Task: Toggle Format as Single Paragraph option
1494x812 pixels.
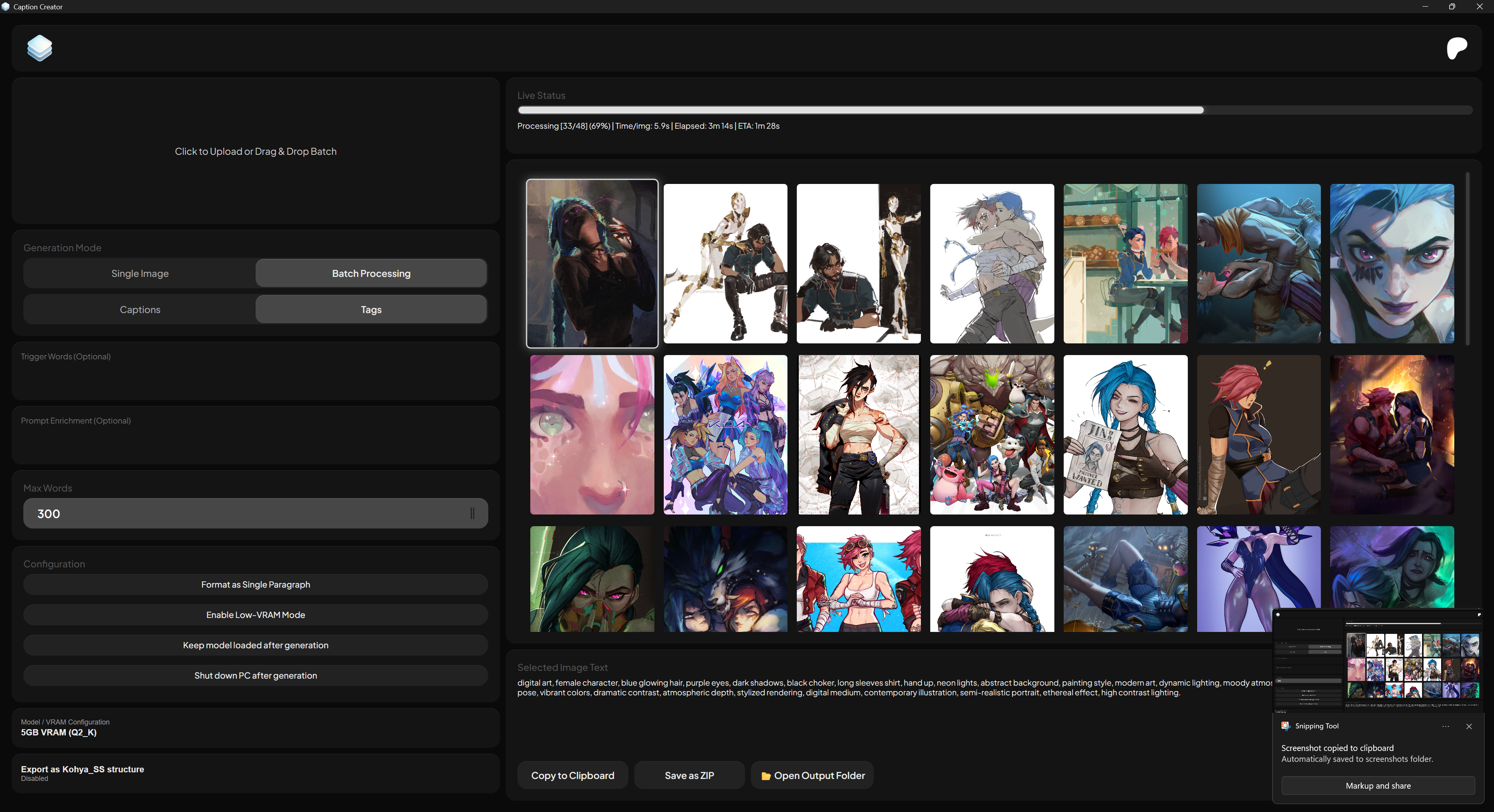Action: 255,584
